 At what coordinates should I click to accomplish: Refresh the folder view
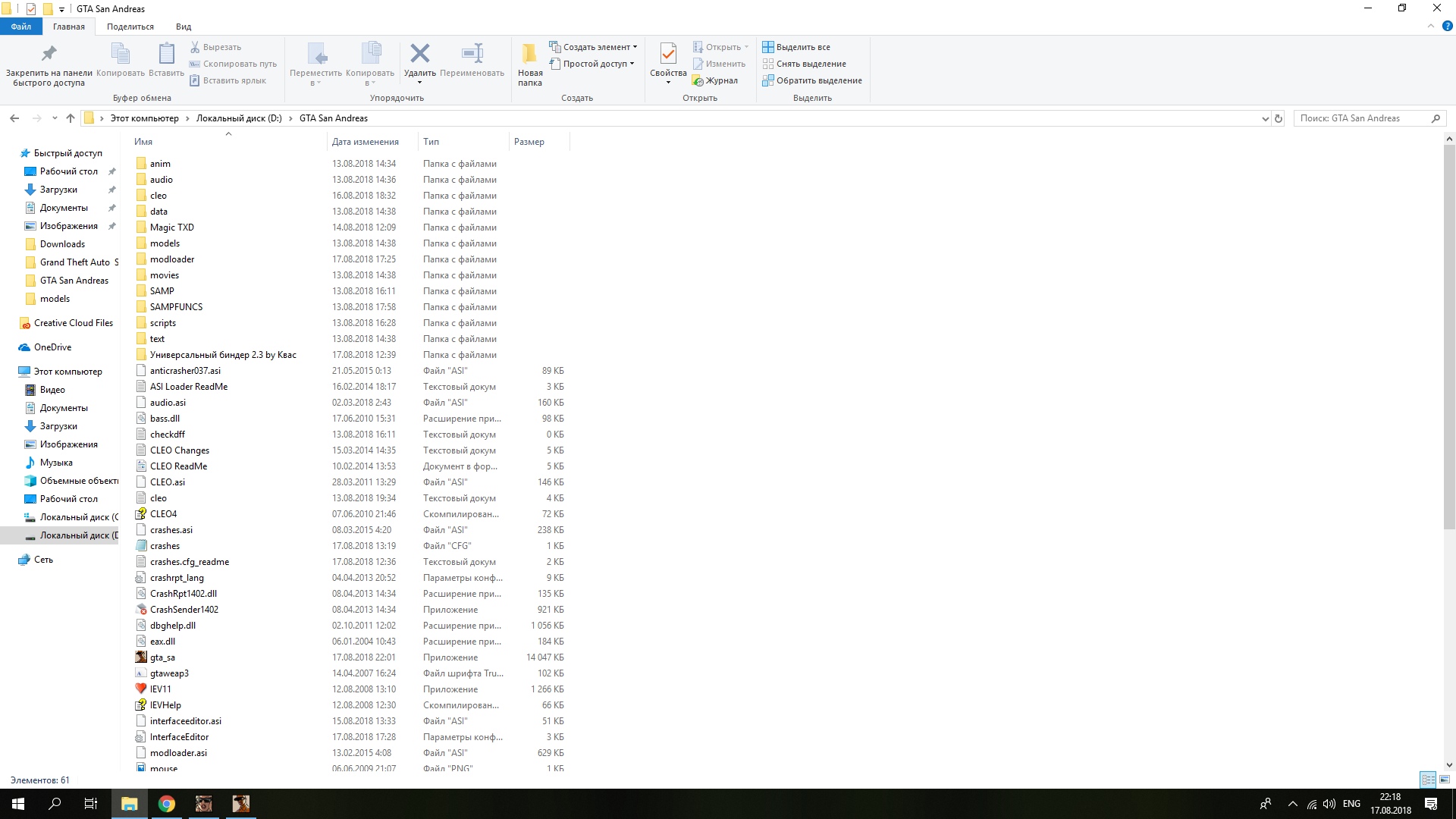[1279, 118]
